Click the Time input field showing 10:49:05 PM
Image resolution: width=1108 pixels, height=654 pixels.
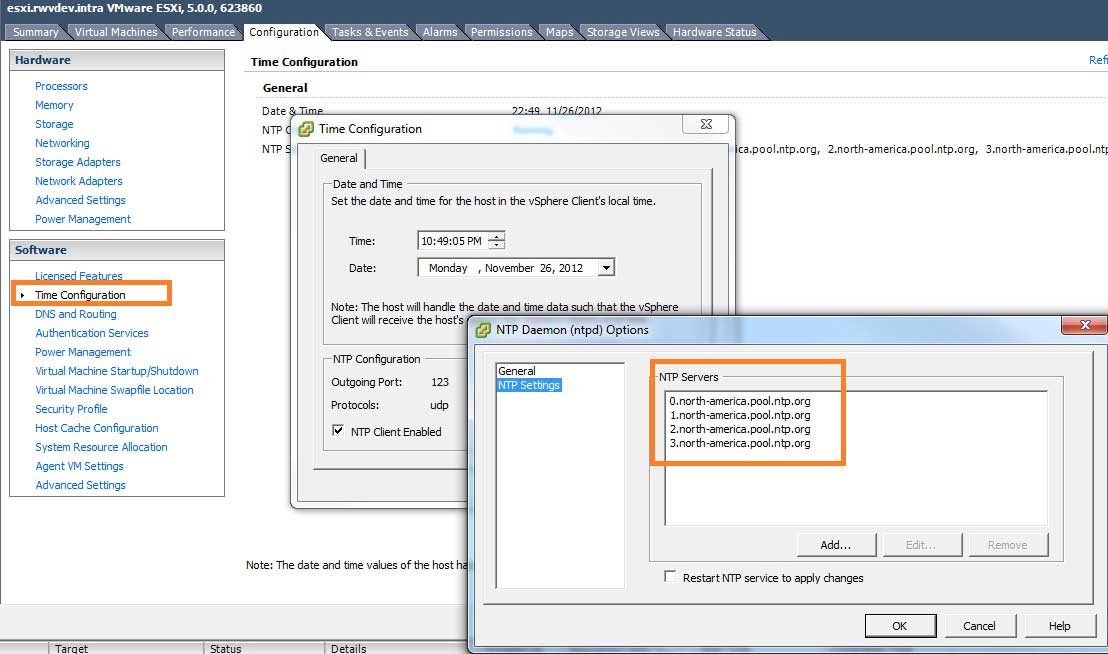pyautogui.click(x=452, y=241)
